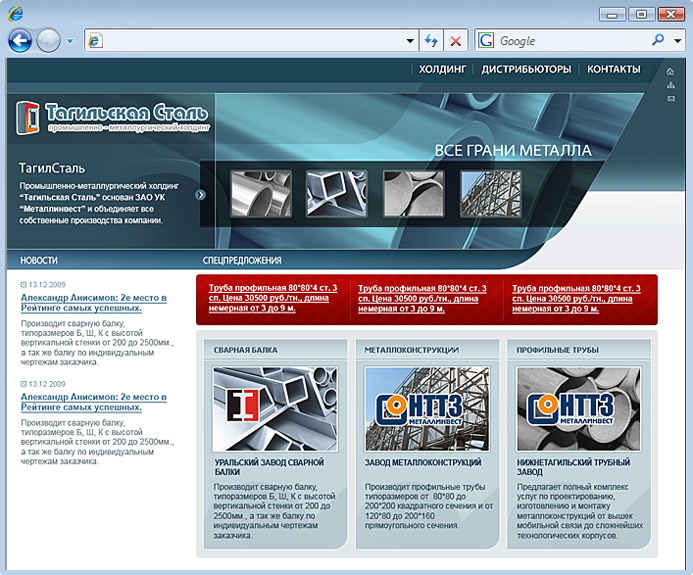Click the sitemap icon on site header
This screenshot has height=575, width=693.
coord(671,85)
